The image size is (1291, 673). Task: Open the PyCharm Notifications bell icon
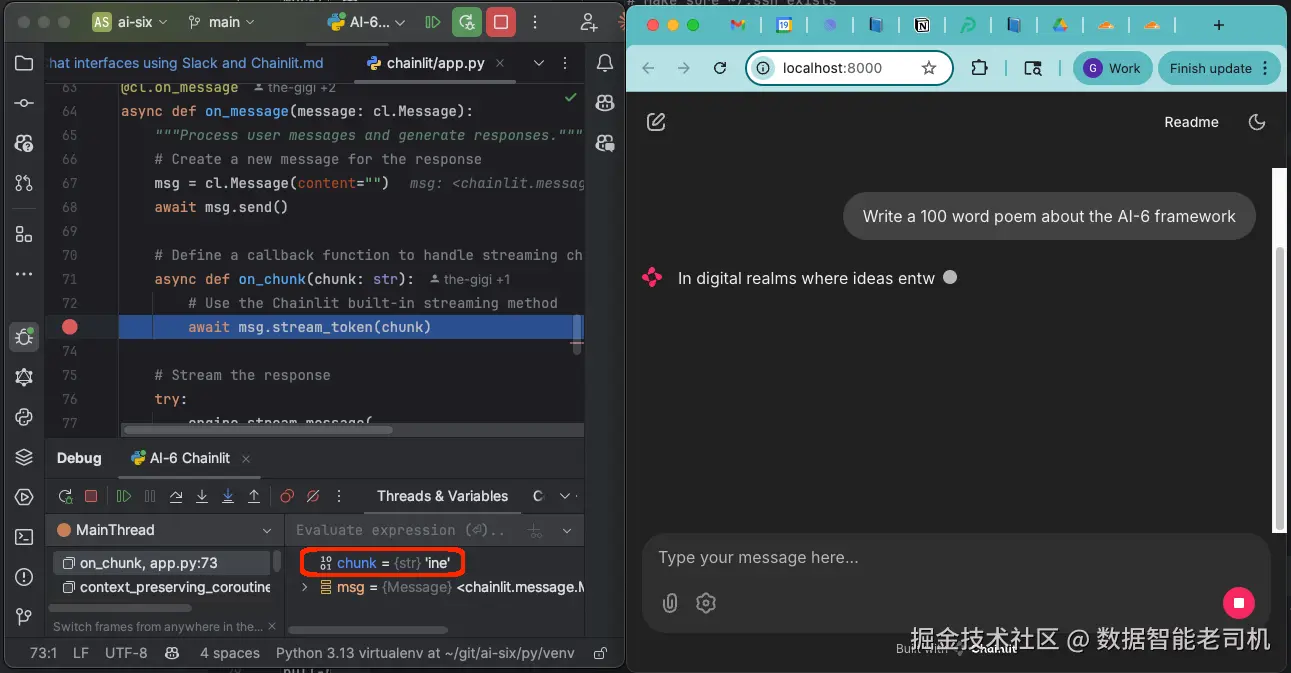[605, 63]
